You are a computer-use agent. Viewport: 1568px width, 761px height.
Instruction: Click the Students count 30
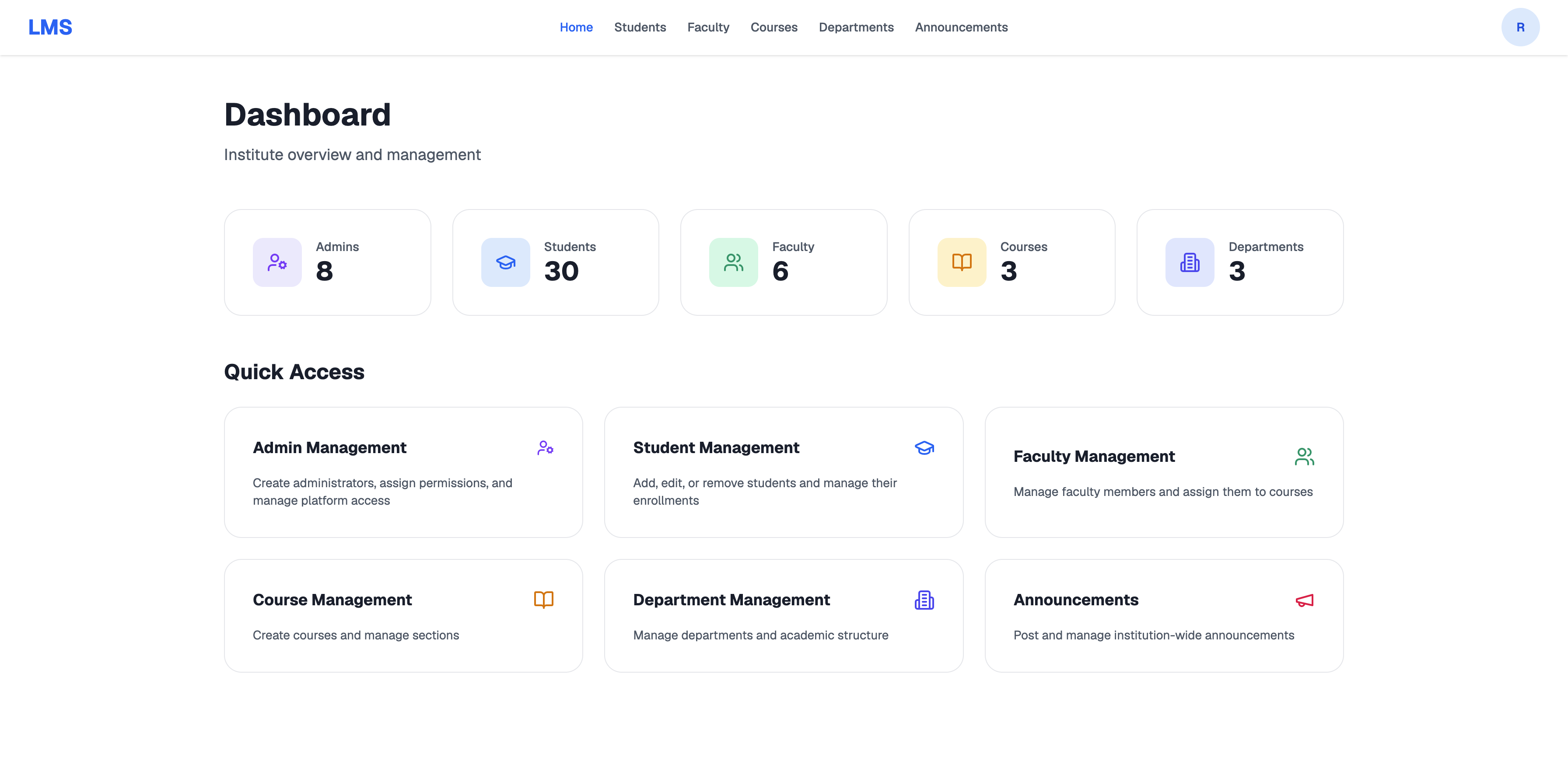pos(561,271)
